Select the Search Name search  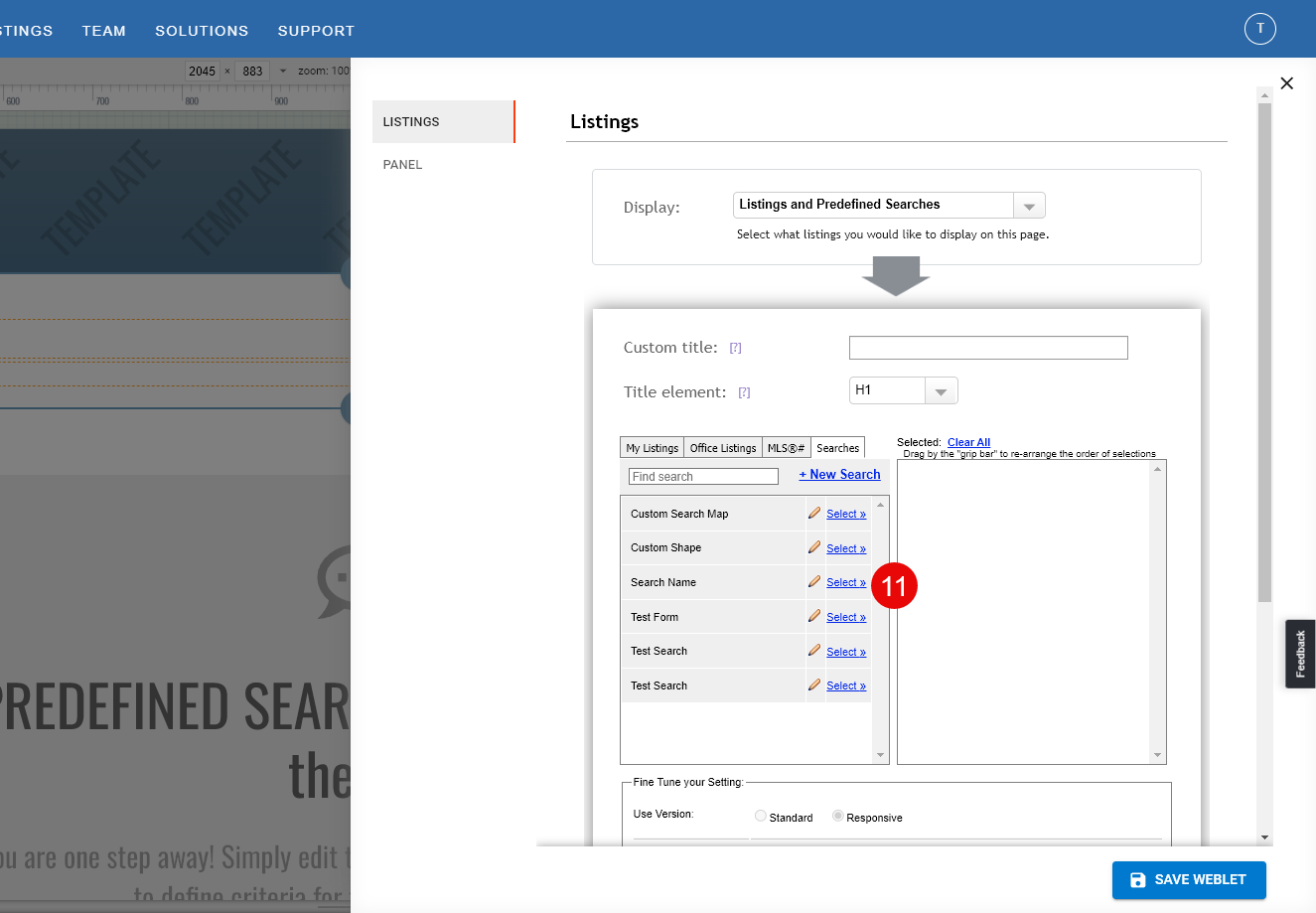coord(846,582)
